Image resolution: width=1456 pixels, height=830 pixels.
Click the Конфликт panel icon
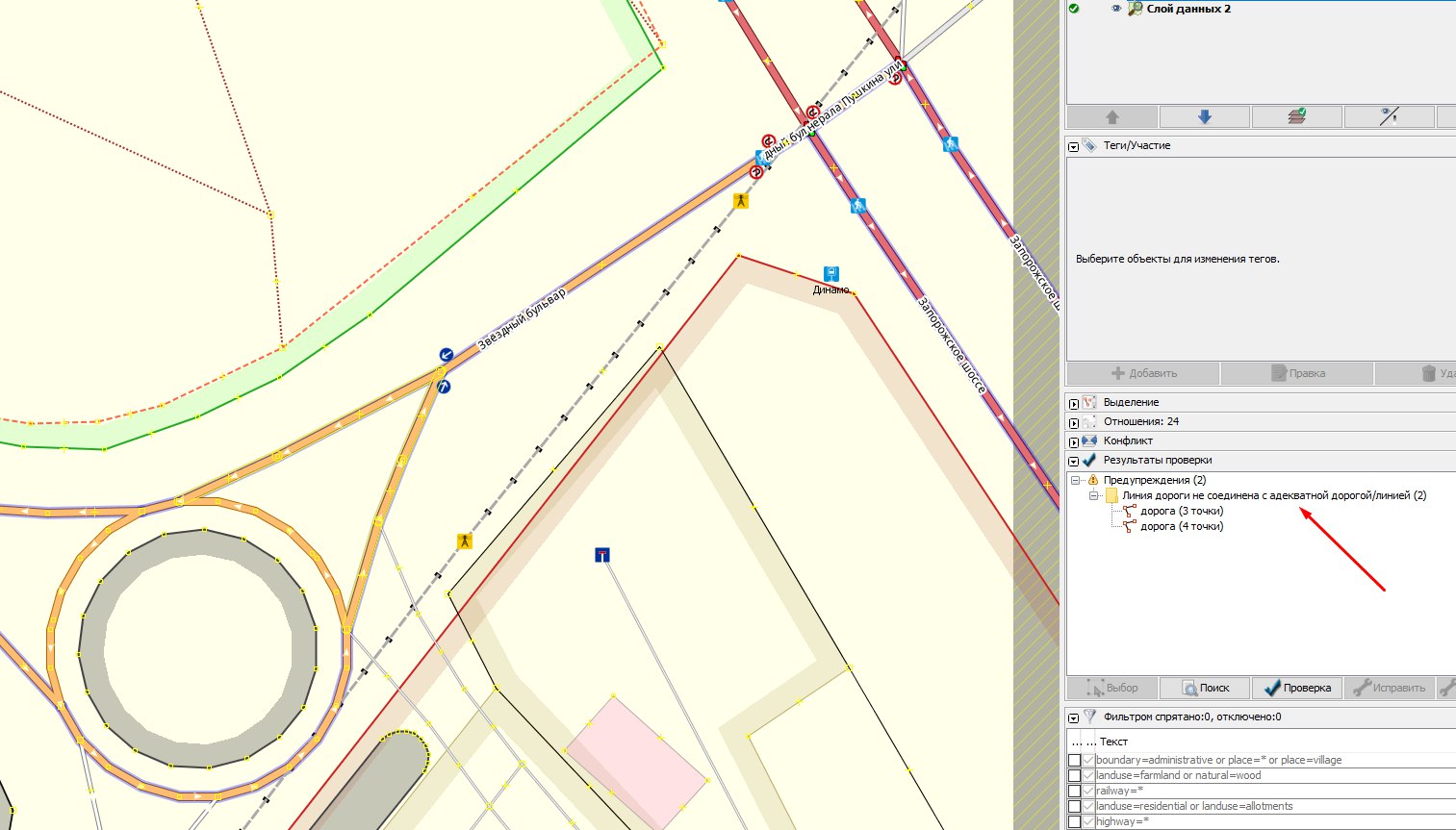point(1089,441)
